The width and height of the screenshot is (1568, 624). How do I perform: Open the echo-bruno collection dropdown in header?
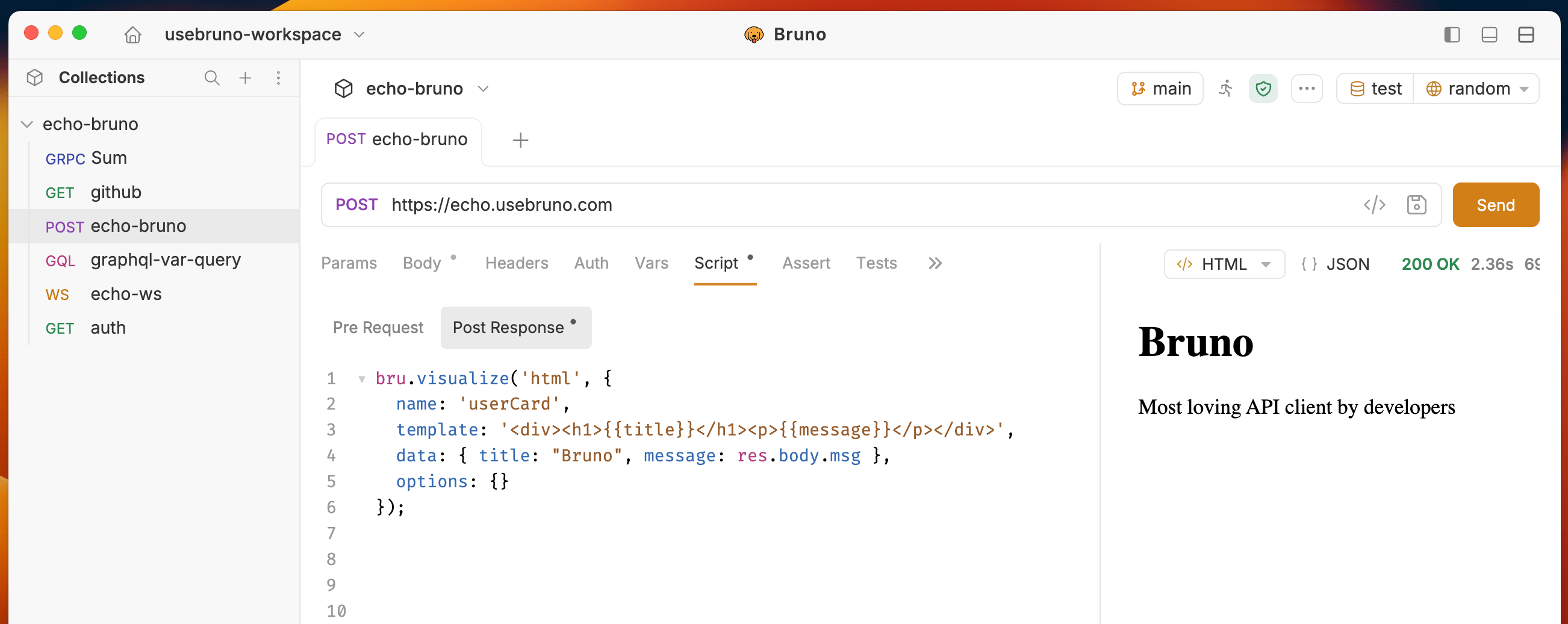click(411, 89)
